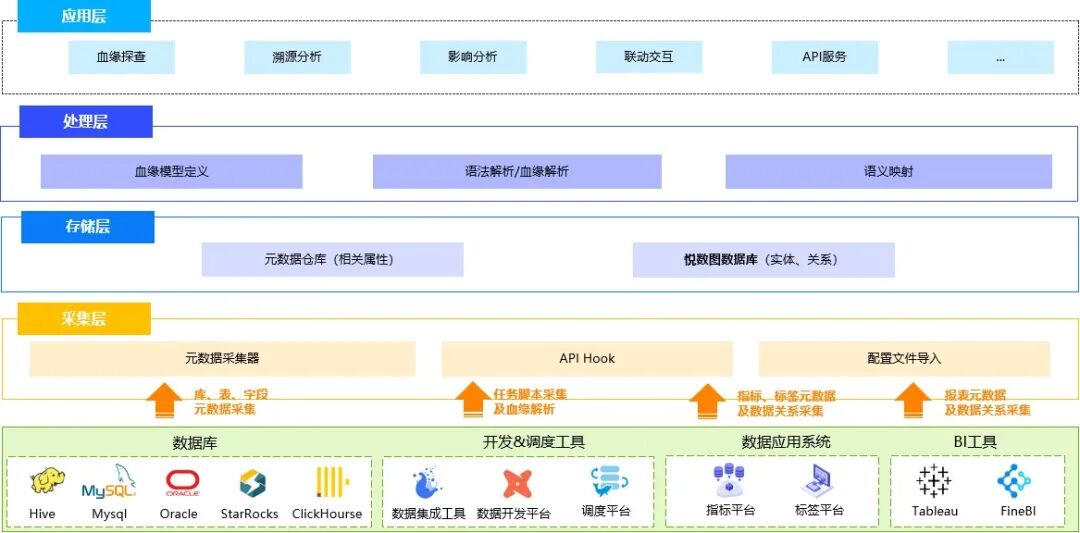Viewport: 1080px width, 533px height.
Task: Click the 标签平台 computer icon
Action: tap(818, 480)
